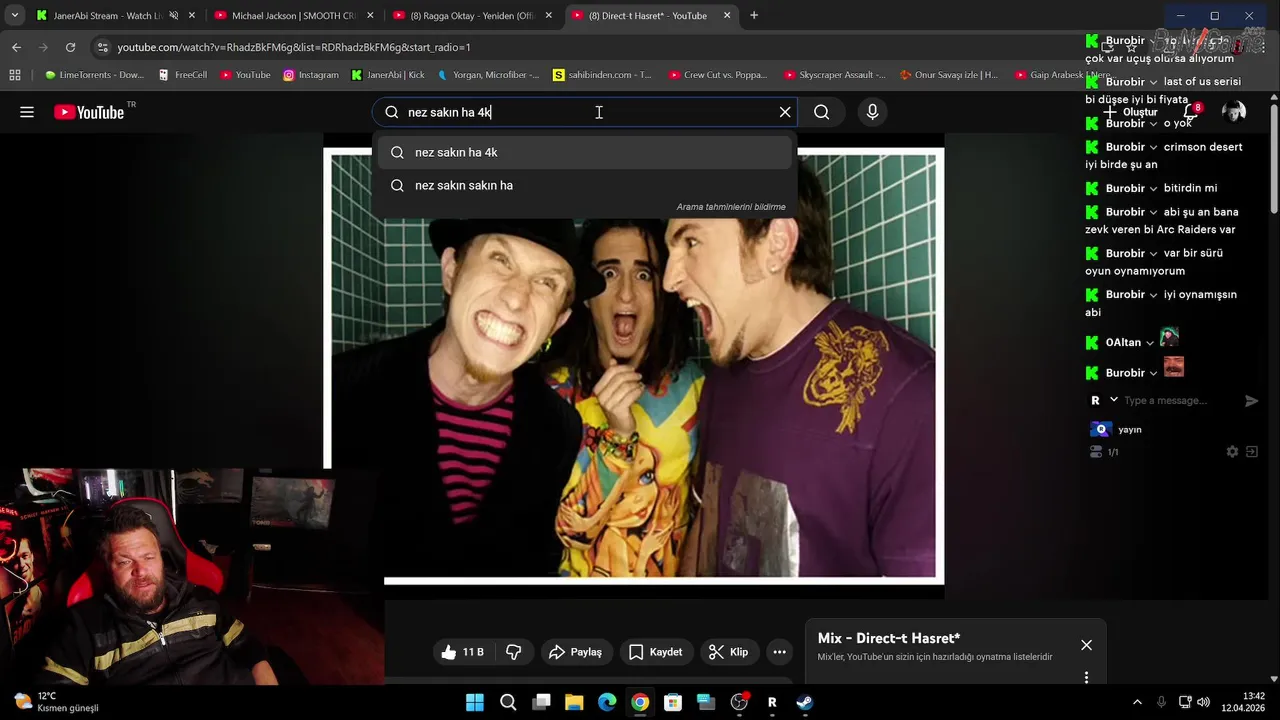Open Windows taskbar Search
This screenshot has height=720, width=1280.
coord(508,702)
